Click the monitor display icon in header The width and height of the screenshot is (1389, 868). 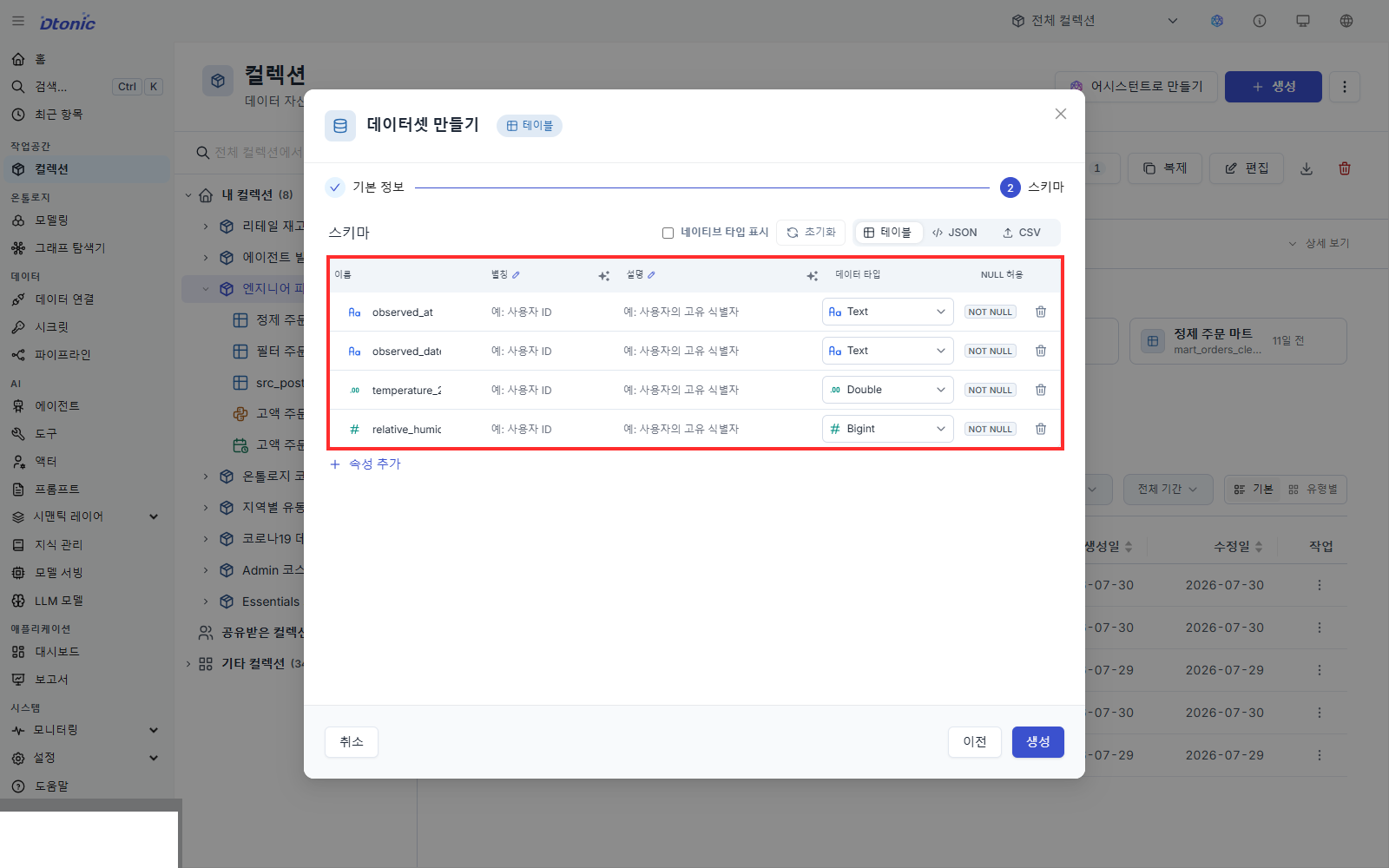click(x=1303, y=21)
